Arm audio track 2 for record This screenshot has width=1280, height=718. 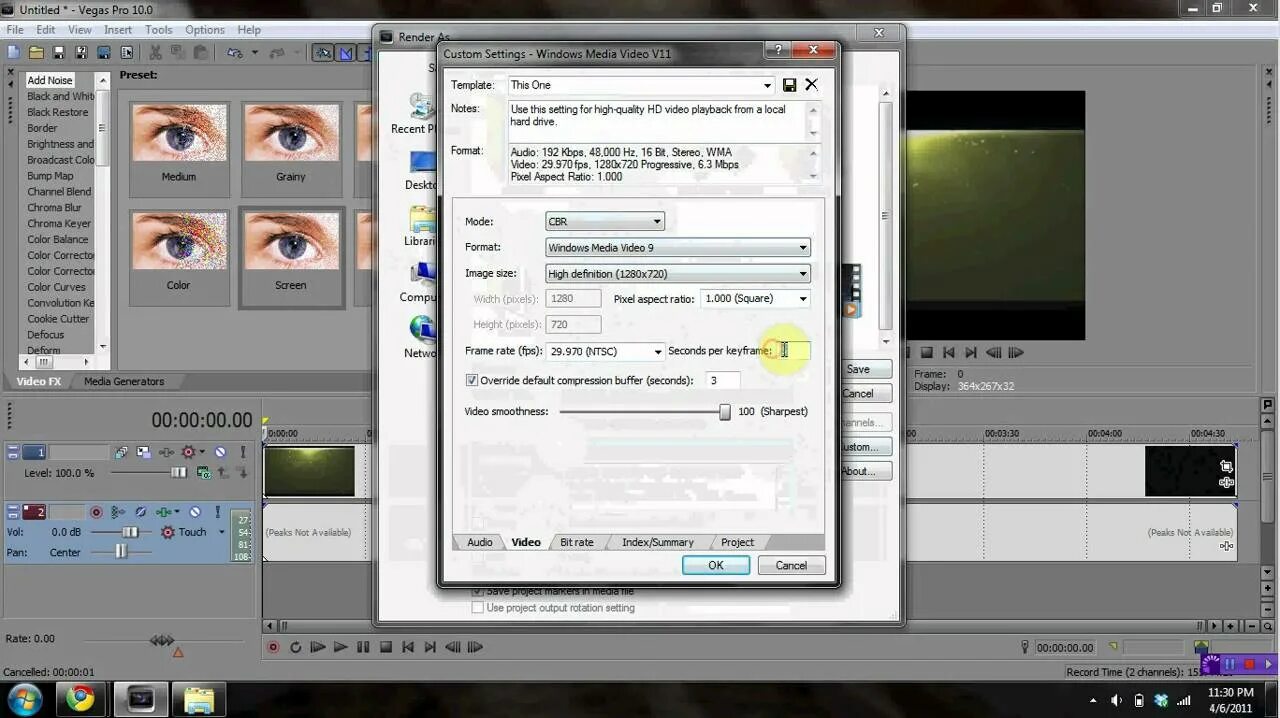click(96, 512)
